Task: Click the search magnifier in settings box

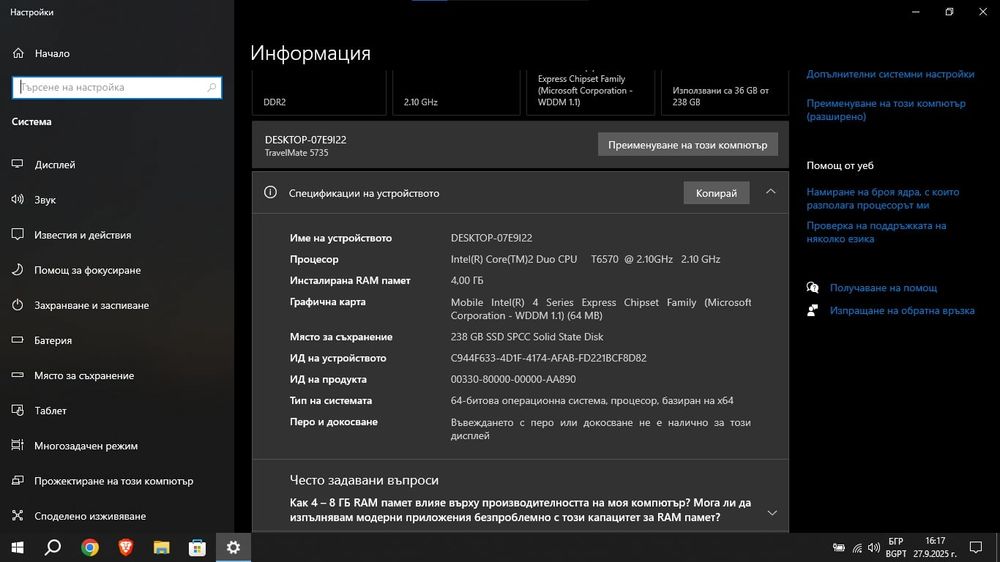Action: point(212,87)
